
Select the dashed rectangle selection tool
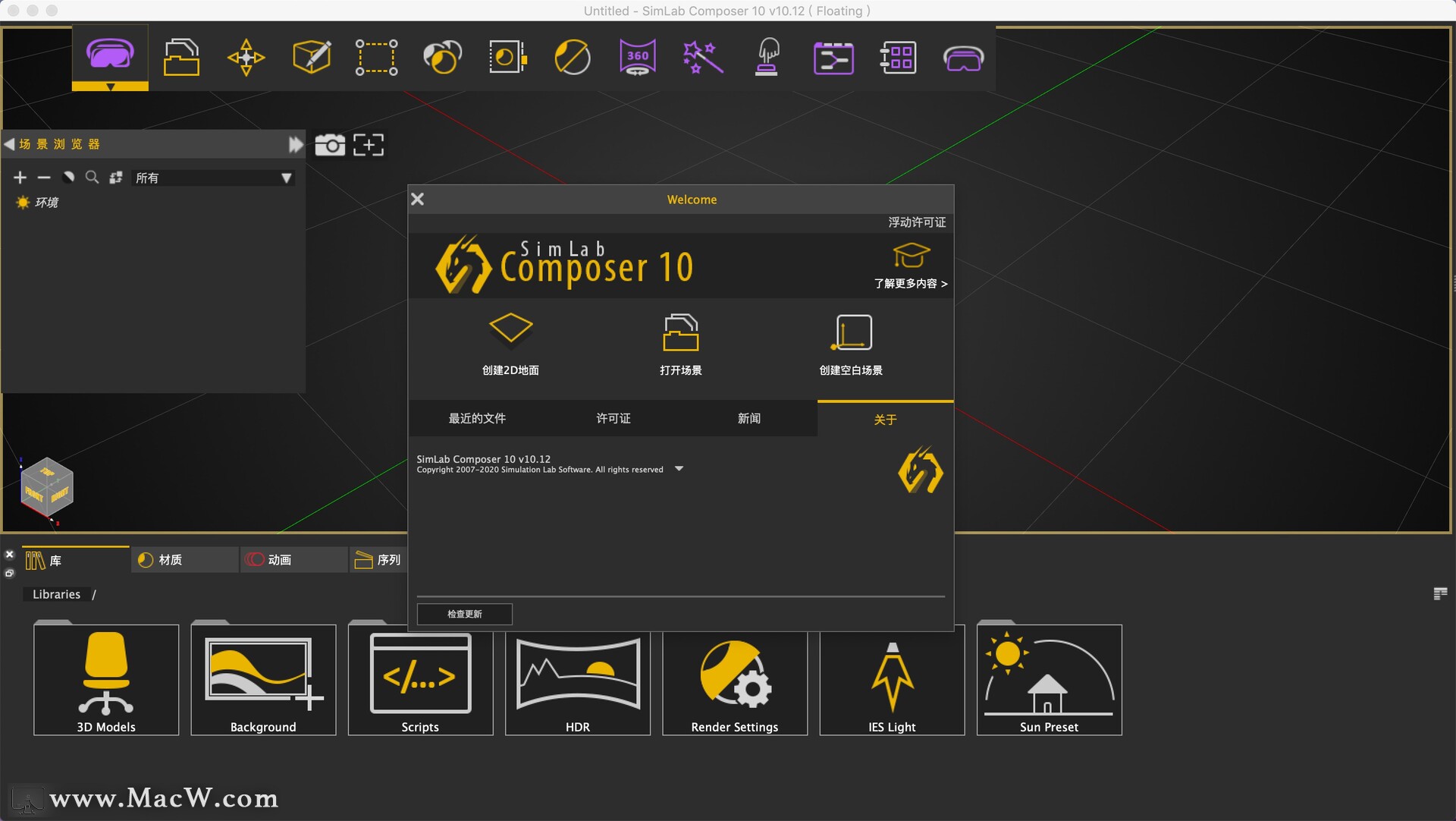click(x=377, y=58)
